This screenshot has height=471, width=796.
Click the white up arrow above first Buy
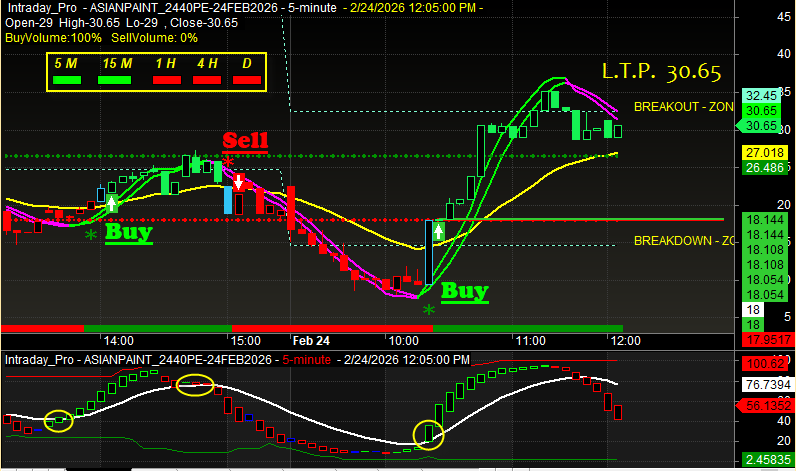[112, 204]
